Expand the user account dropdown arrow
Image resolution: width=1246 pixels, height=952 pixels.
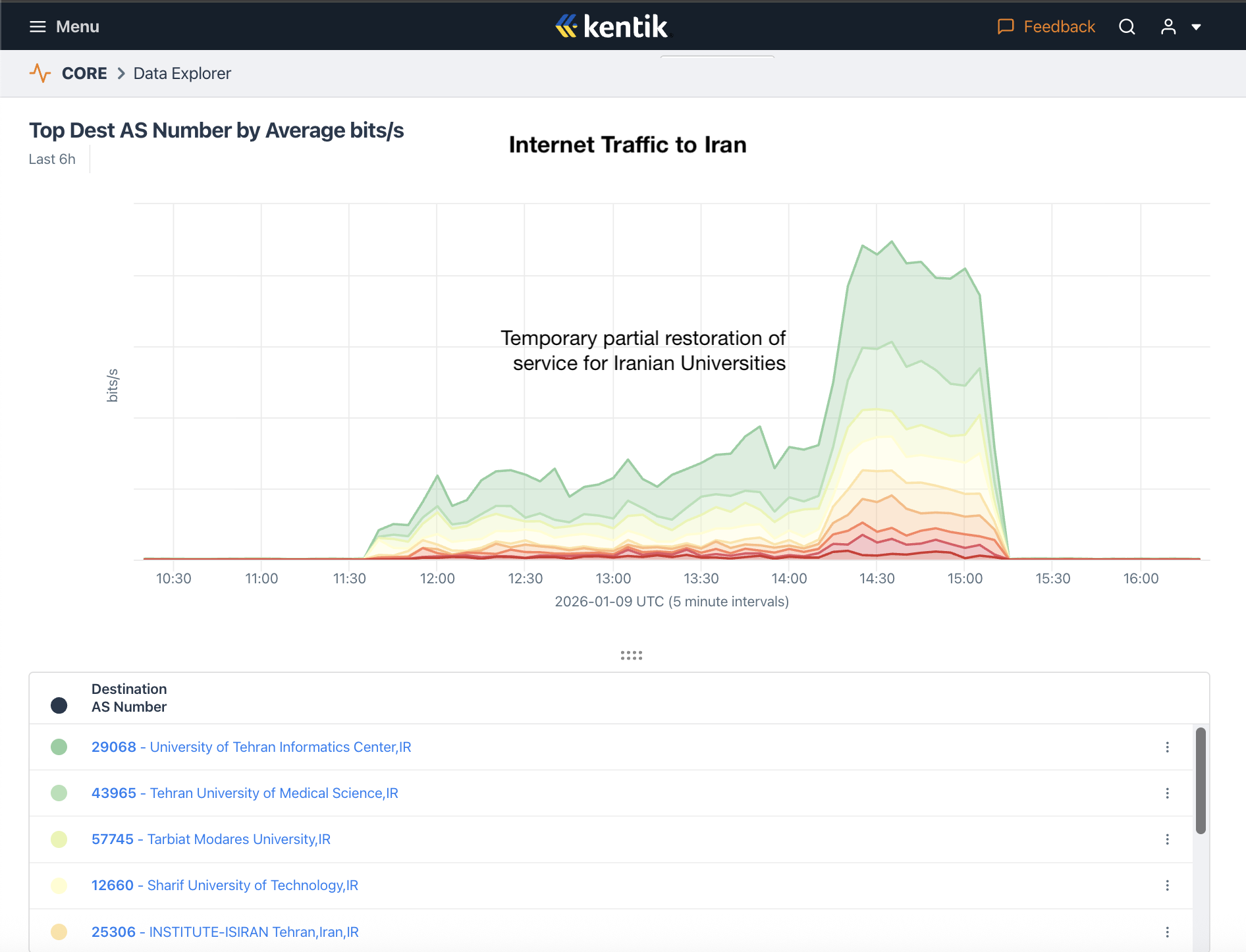tap(1196, 27)
